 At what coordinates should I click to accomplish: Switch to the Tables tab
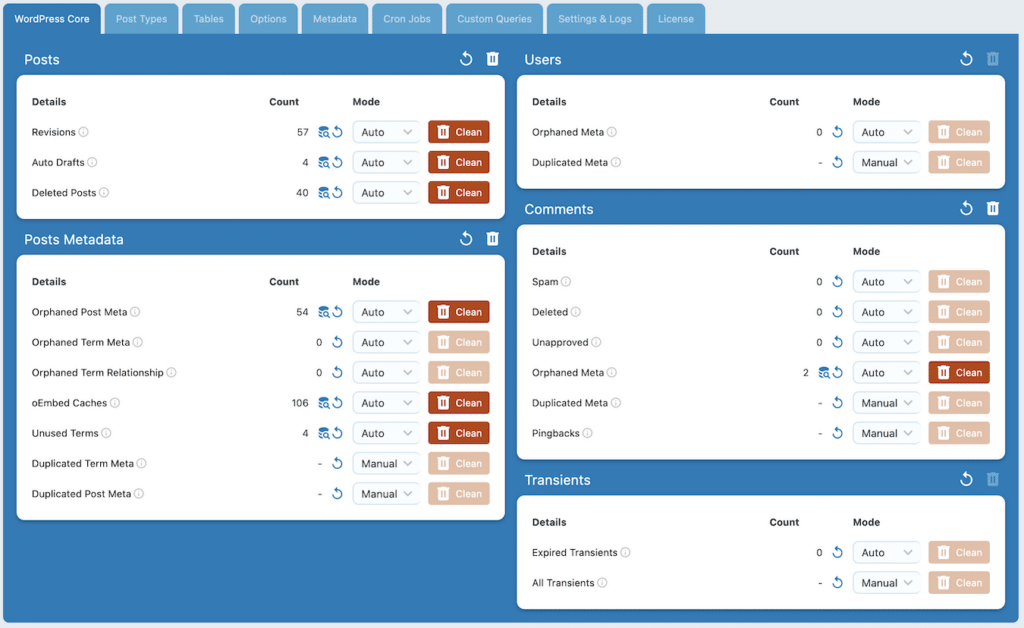point(208,19)
